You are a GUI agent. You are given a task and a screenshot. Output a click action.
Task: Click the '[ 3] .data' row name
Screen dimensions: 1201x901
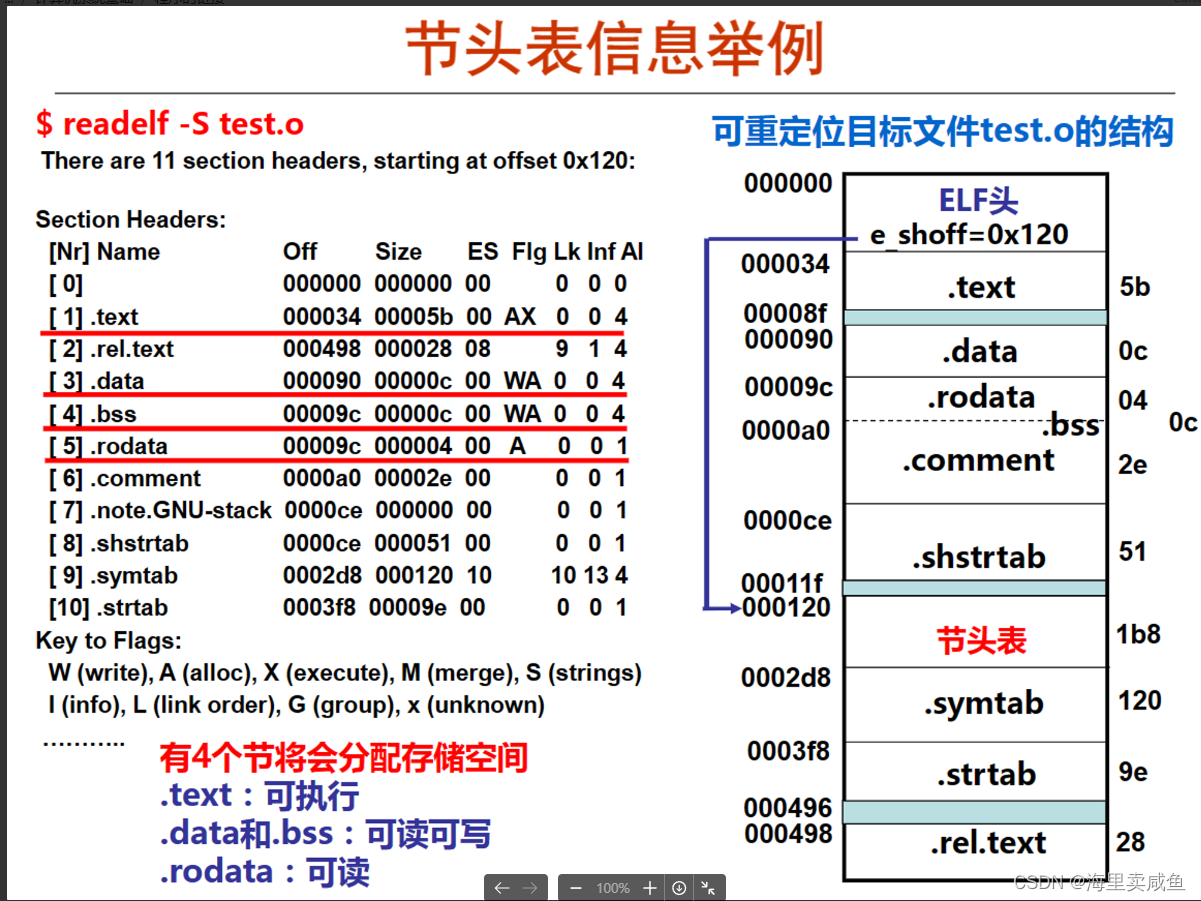click(x=96, y=381)
